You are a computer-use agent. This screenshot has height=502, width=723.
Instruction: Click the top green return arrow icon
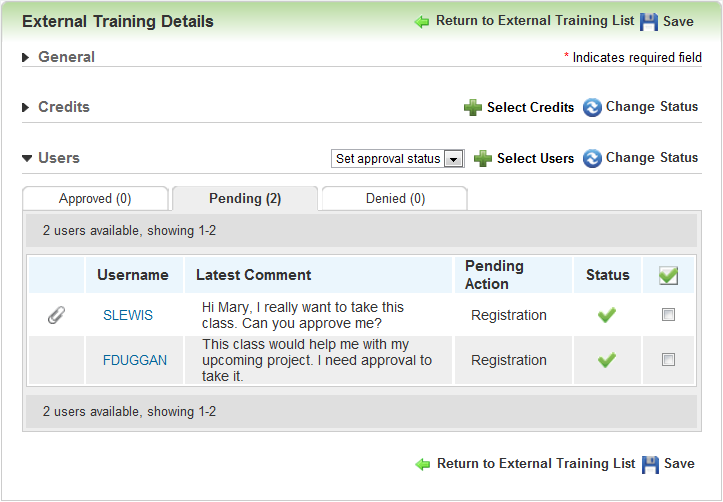point(422,22)
